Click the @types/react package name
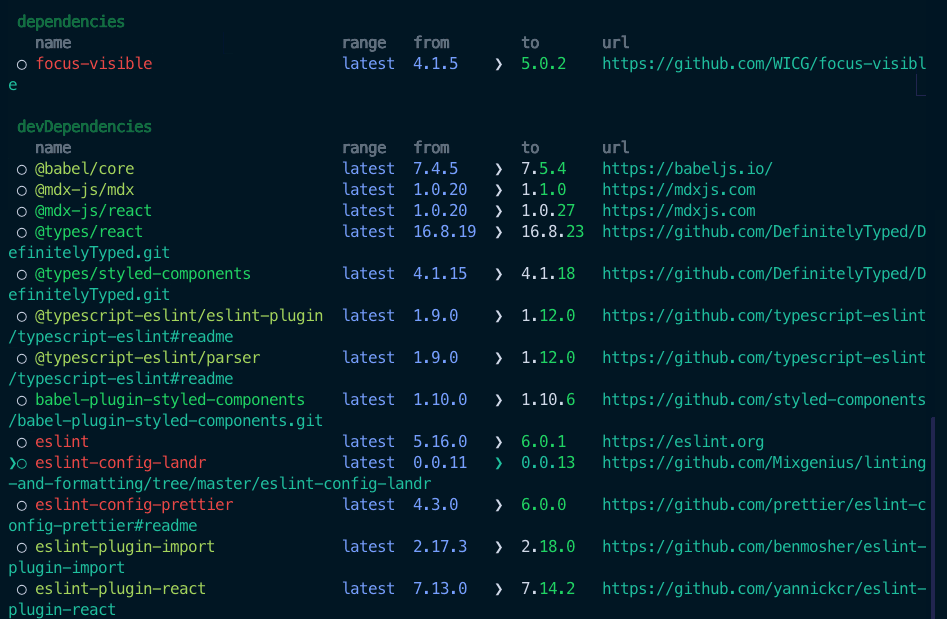This screenshot has height=619, width=947. click(x=89, y=231)
